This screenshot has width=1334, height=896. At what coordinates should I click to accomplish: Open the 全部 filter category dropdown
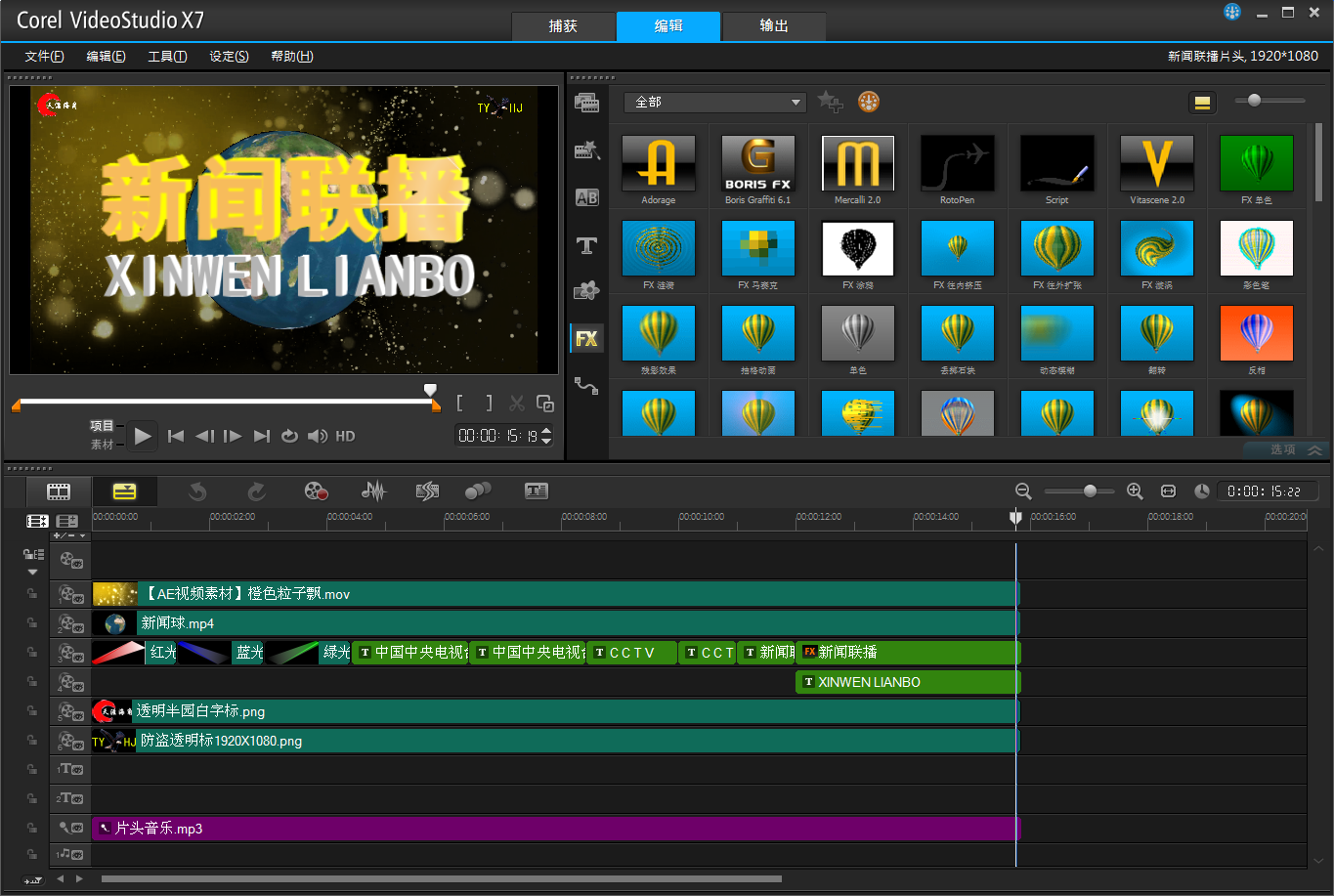[714, 102]
